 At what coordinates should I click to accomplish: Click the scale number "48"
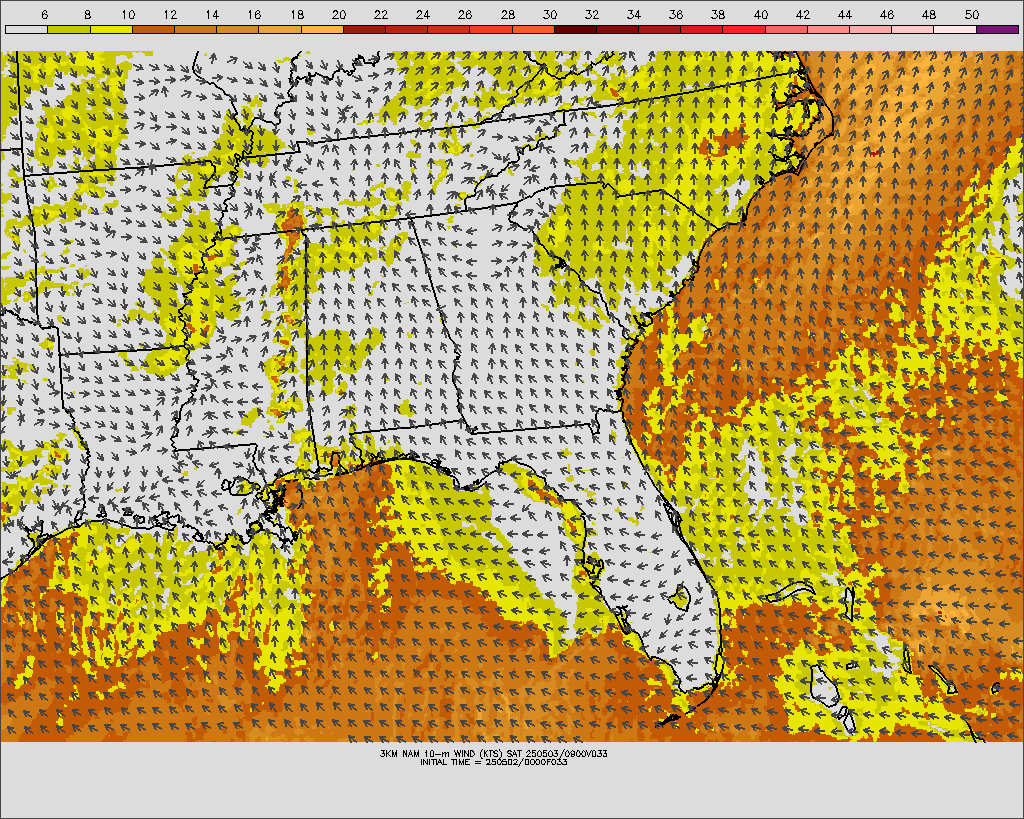(x=929, y=14)
